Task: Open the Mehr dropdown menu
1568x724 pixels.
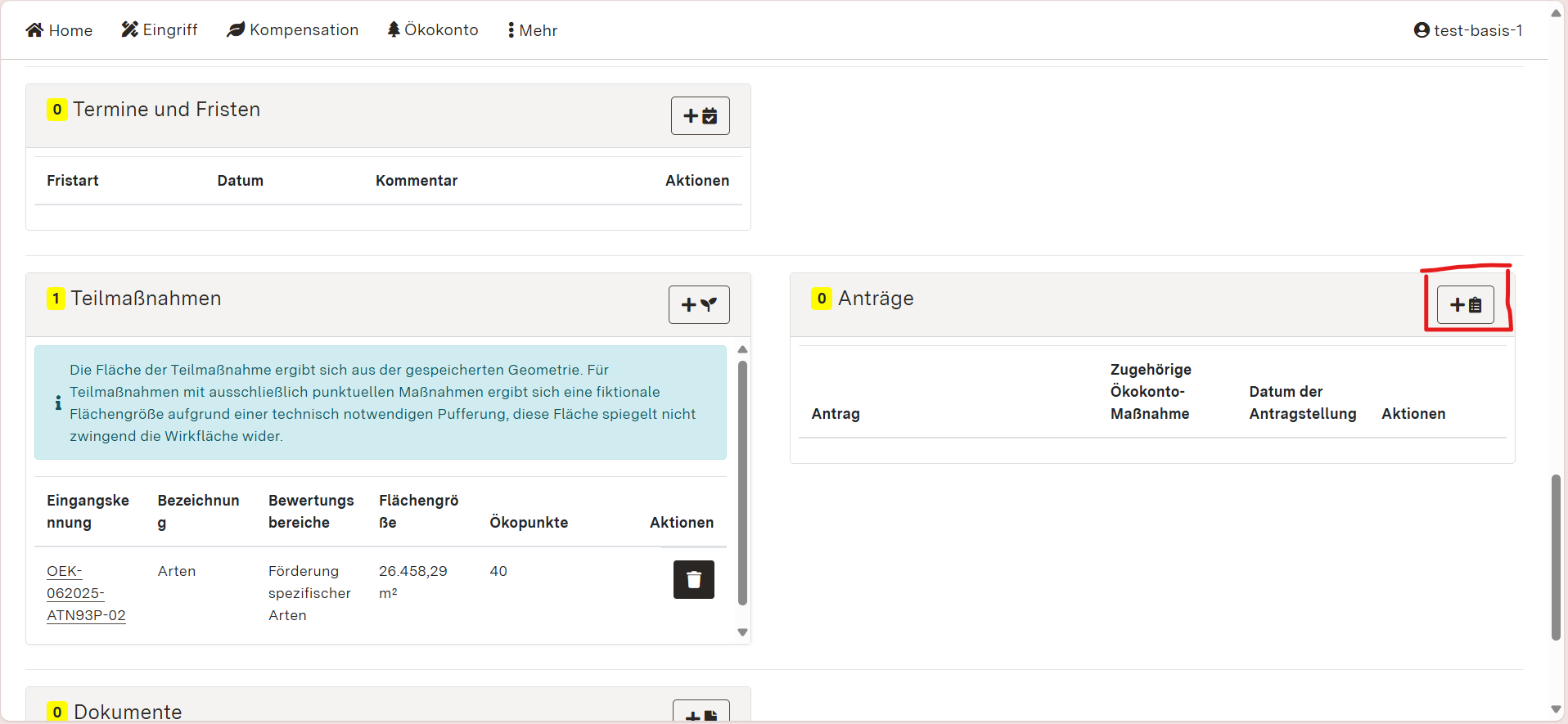Action: tap(533, 30)
